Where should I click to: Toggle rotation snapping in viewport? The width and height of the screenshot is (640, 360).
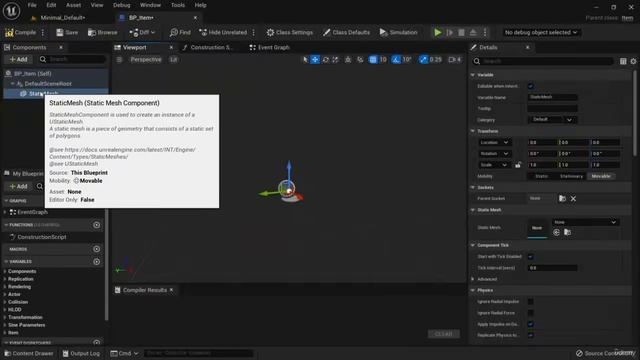(396, 60)
